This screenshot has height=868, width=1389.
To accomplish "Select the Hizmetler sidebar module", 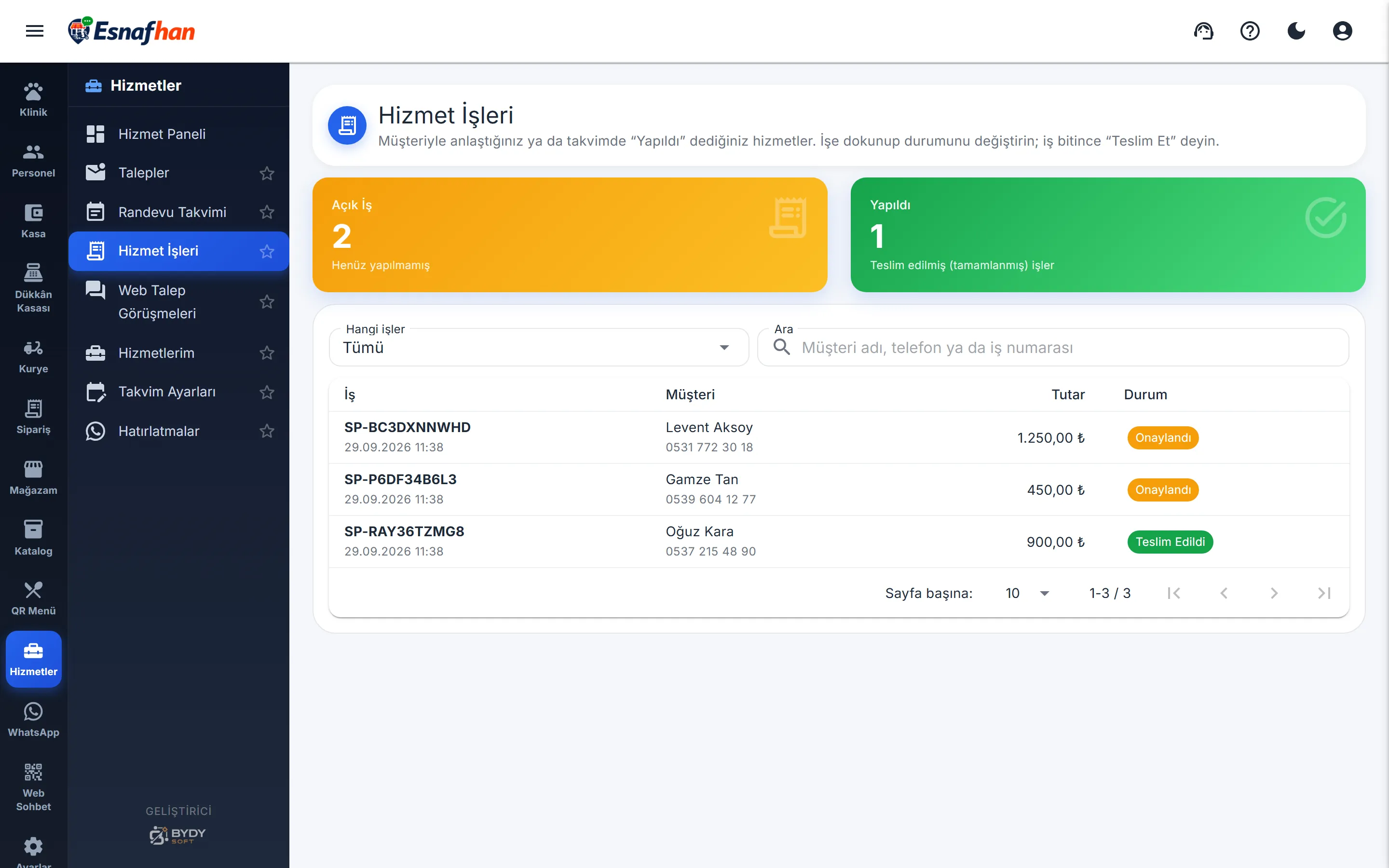I will pos(33,659).
